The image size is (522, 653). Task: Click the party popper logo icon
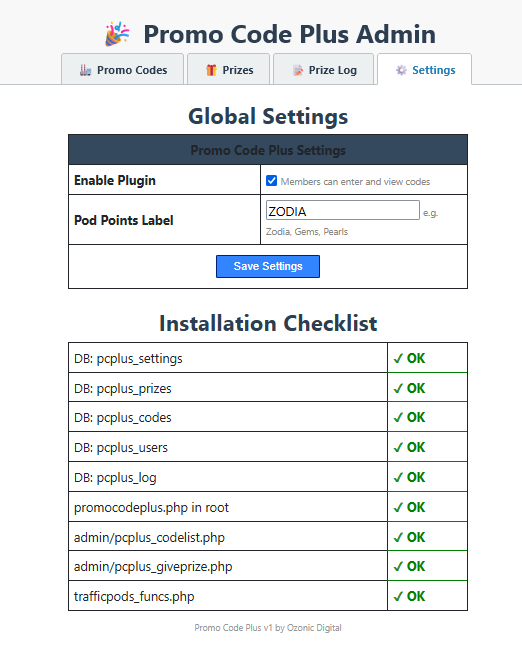point(117,34)
